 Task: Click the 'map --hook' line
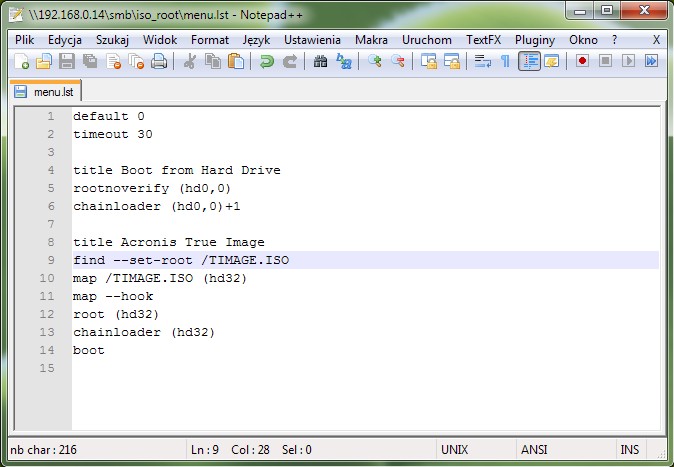click(x=113, y=296)
